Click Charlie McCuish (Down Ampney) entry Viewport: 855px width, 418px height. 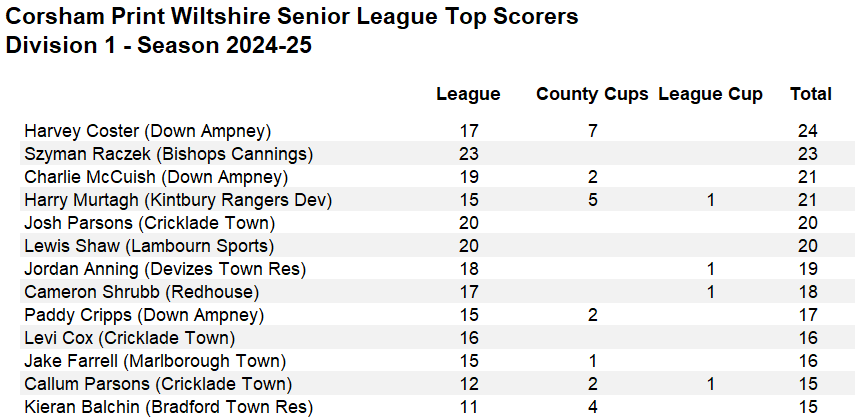tap(156, 177)
